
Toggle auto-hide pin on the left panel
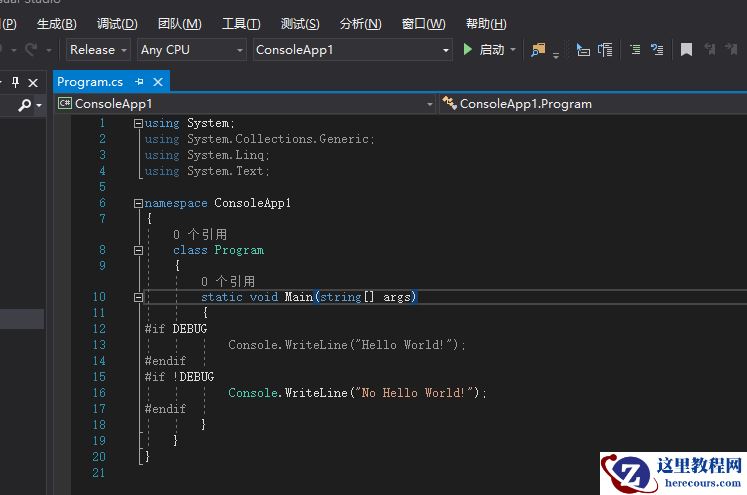[x=15, y=82]
